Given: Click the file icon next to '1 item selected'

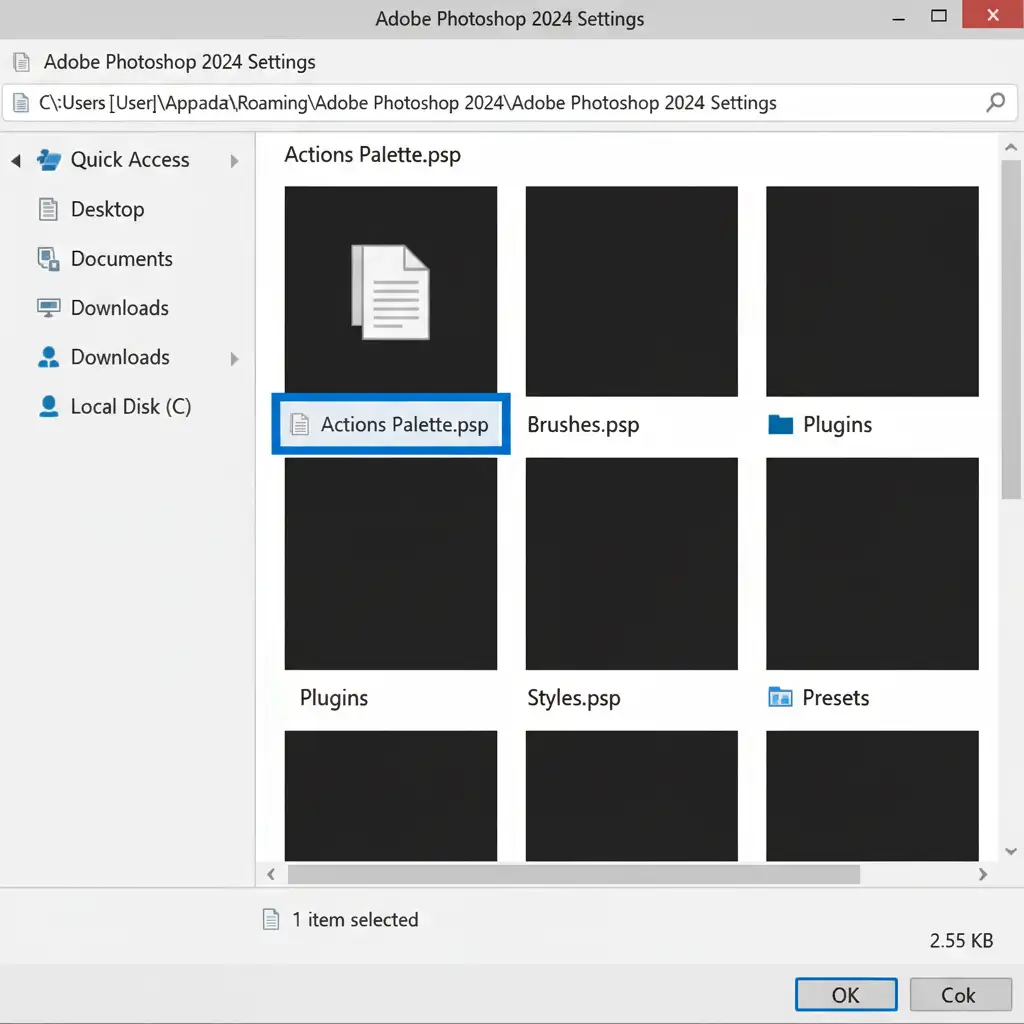Looking at the screenshot, I should tap(270, 920).
